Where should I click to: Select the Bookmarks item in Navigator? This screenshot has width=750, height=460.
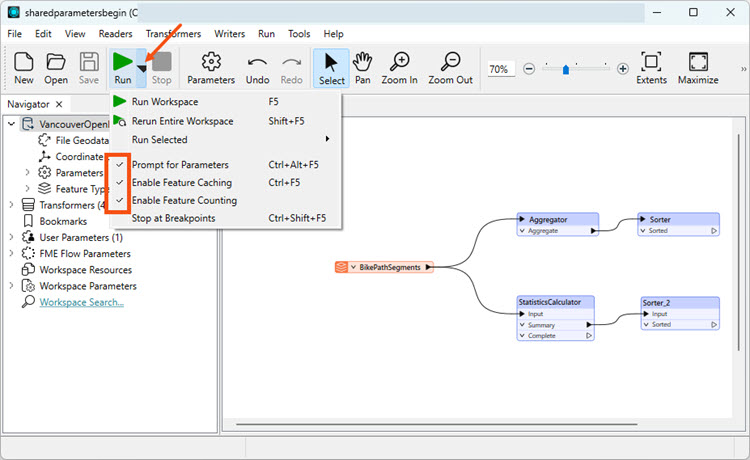tap(63, 221)
